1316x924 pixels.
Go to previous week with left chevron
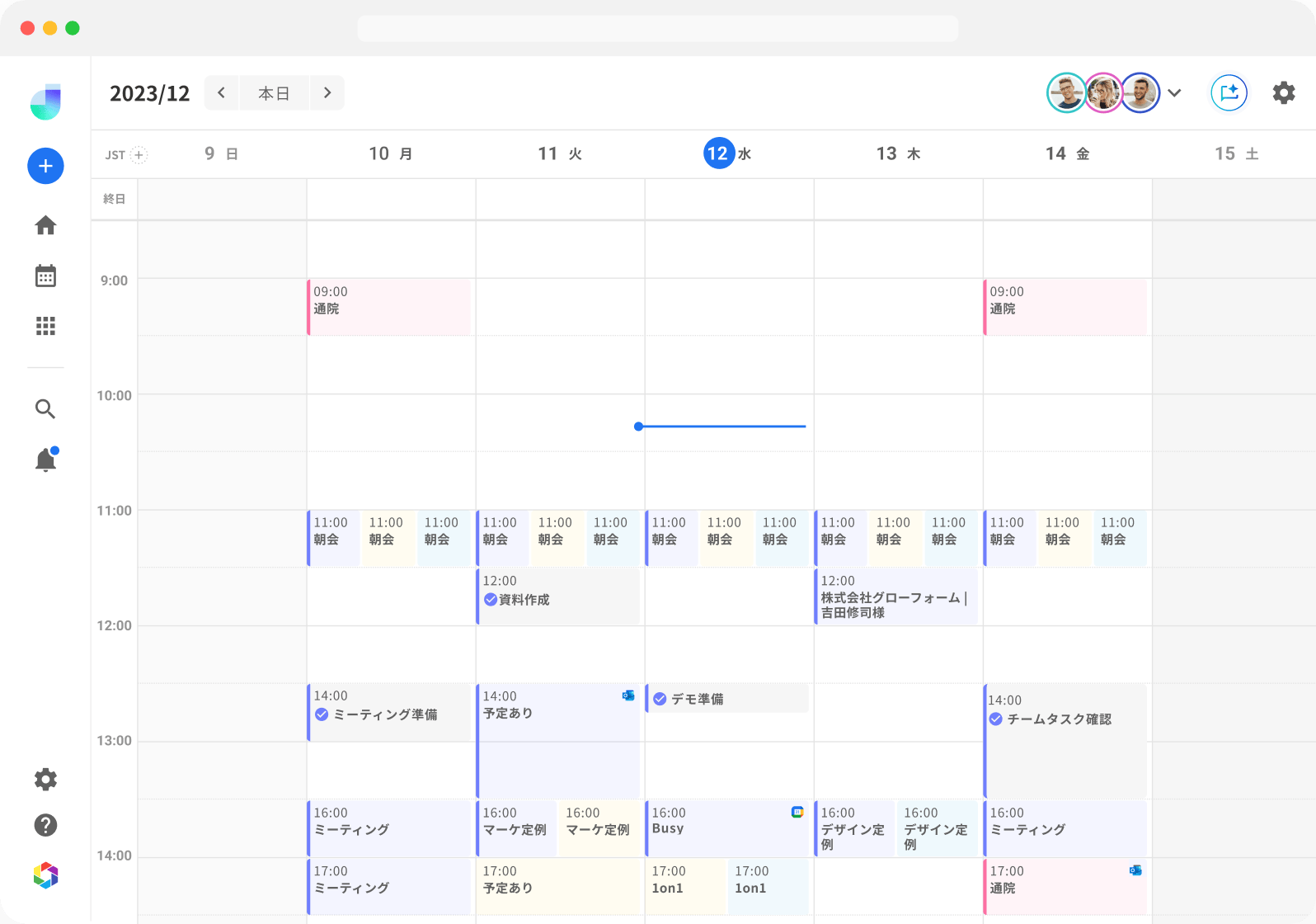click(x=221, y=92)
